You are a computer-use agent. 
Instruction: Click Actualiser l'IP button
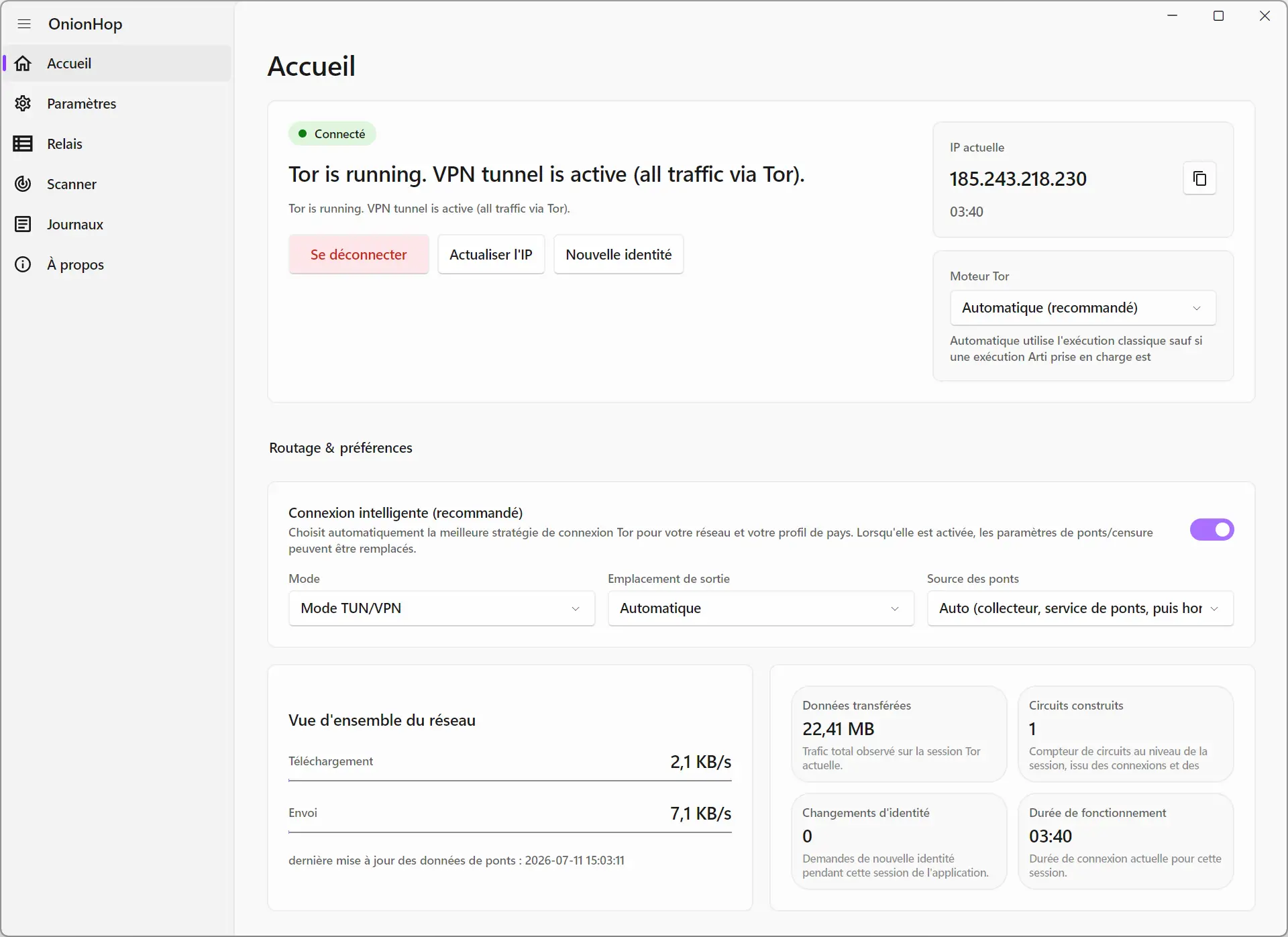coord(491,254)
